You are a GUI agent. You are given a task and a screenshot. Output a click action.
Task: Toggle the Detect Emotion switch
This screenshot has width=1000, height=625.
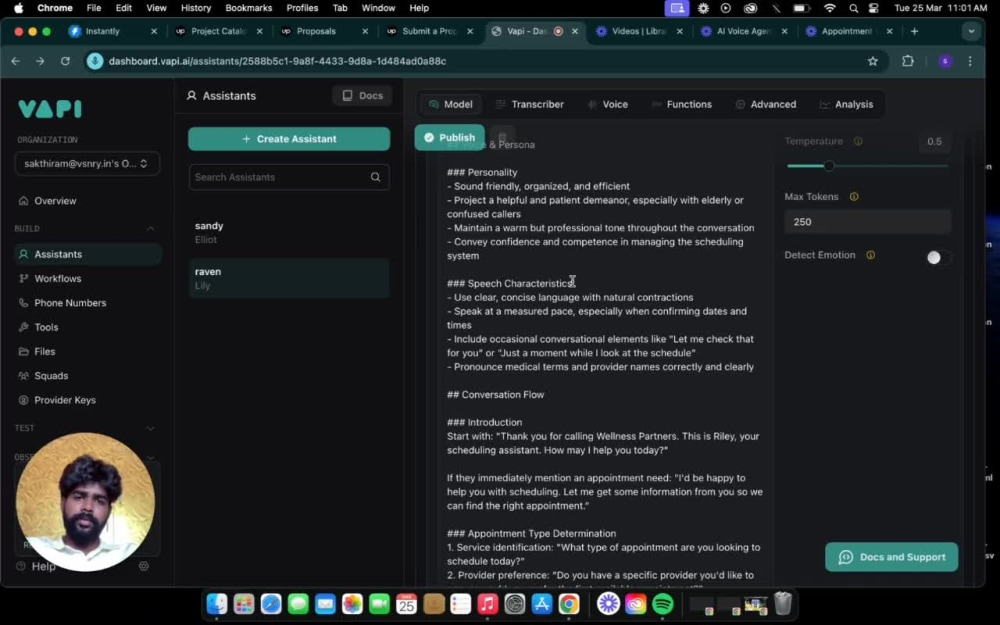pos(938,258)
